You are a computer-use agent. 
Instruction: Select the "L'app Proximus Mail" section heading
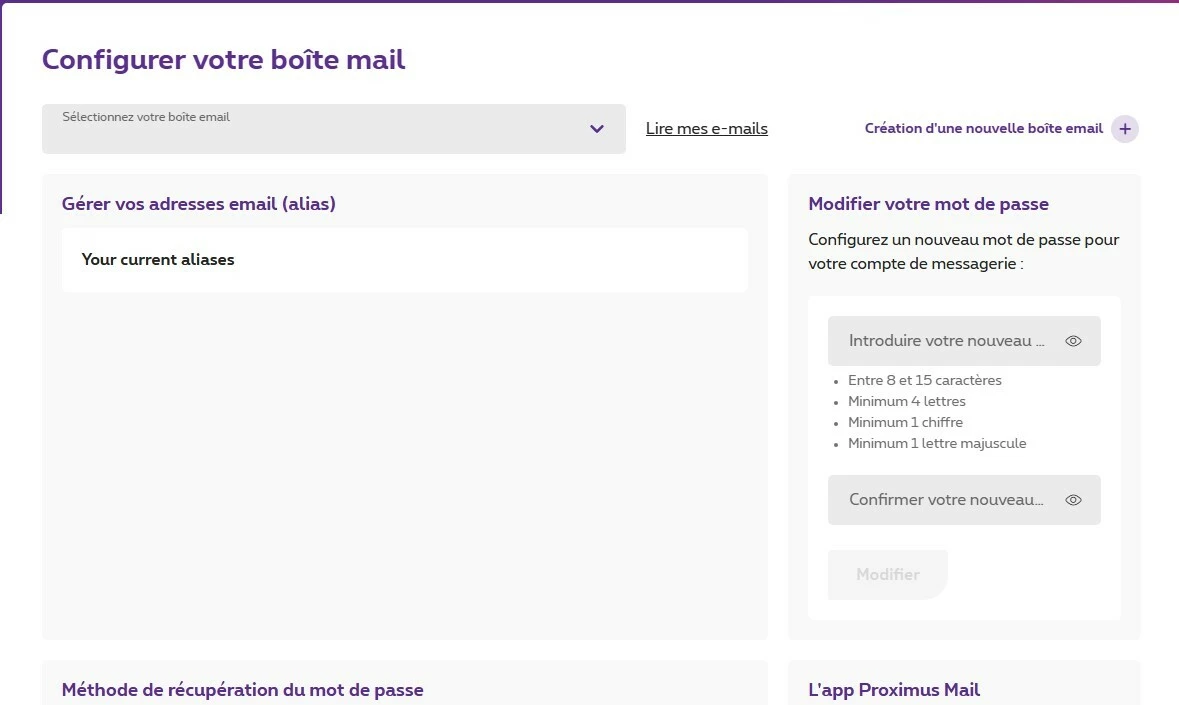(x=894, y=690)
